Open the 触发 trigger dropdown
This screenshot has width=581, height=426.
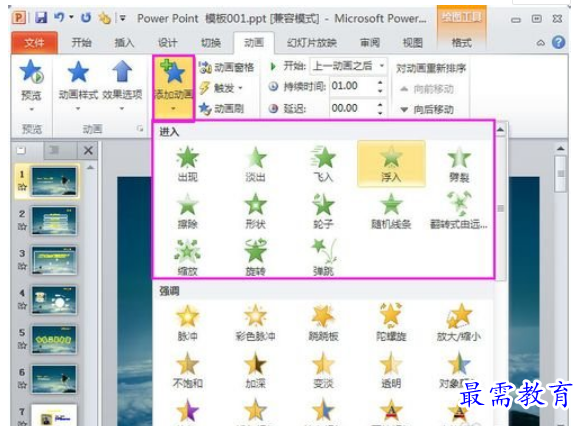pyautogui.click(x=221, y=88)
